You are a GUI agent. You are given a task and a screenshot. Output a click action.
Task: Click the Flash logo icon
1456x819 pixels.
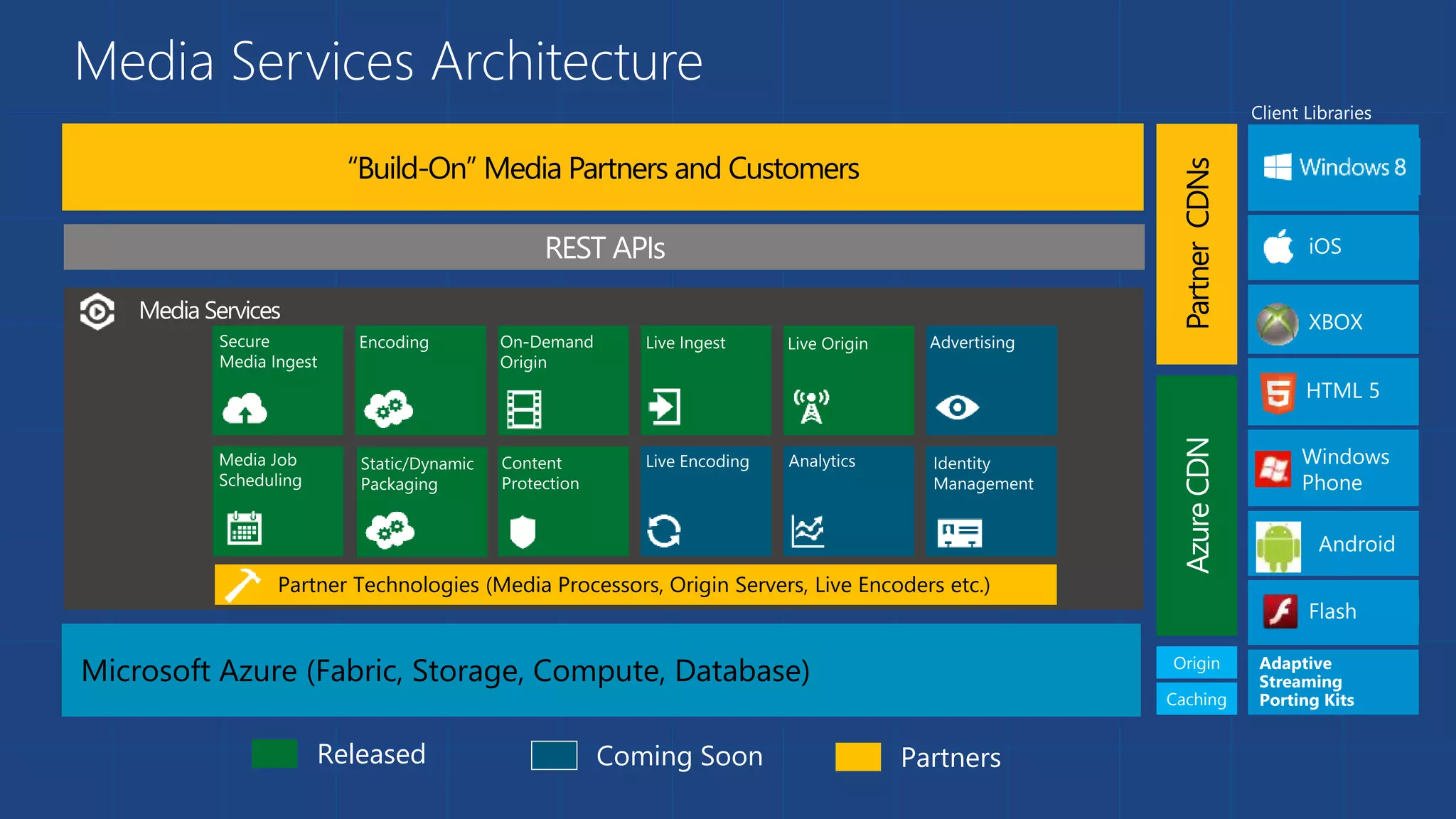pyautogui.click(x=1280, y=611)
